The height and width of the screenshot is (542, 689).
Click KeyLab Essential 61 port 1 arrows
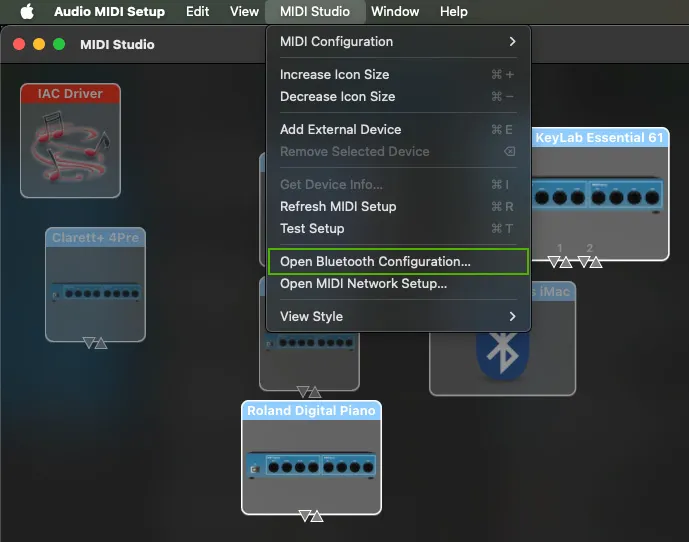pyautogui.click(x=560, y=262)
